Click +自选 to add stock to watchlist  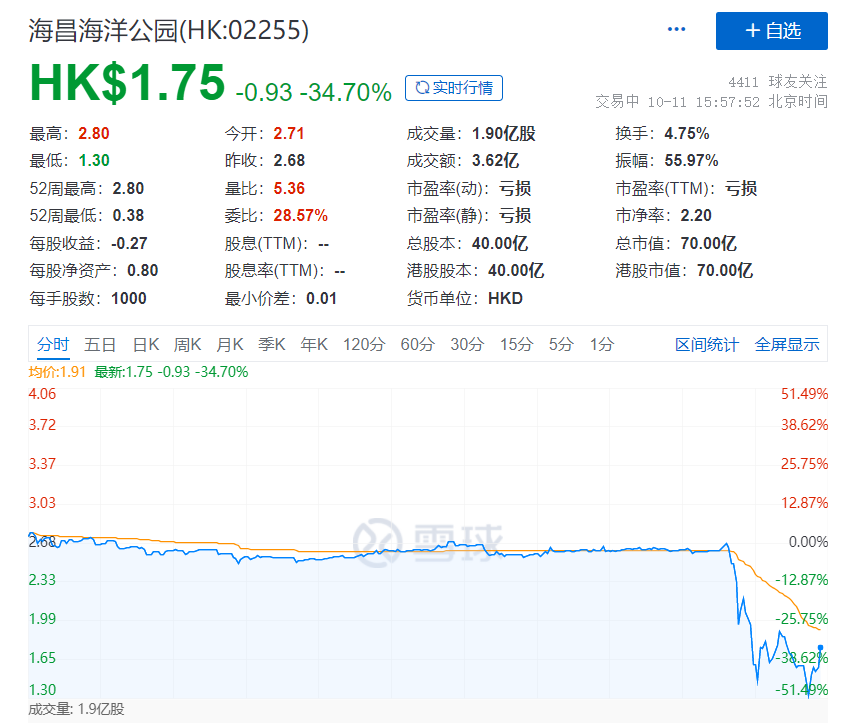click(772, 31)
